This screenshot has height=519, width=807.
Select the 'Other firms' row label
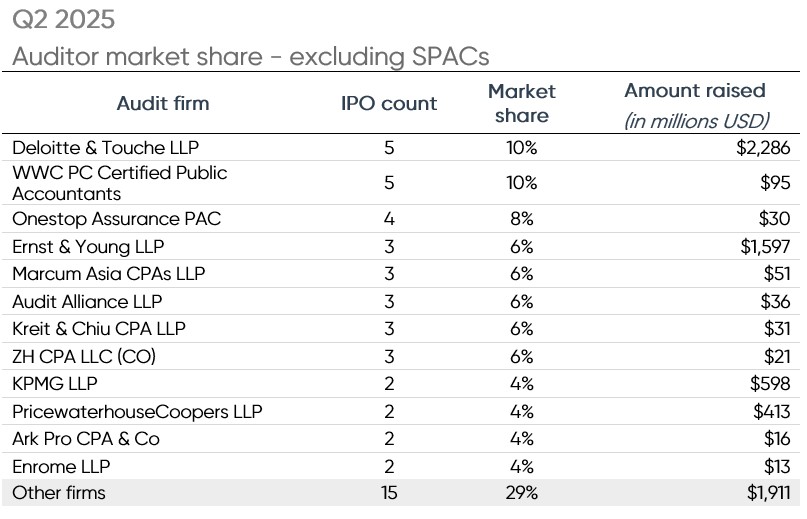58,493
